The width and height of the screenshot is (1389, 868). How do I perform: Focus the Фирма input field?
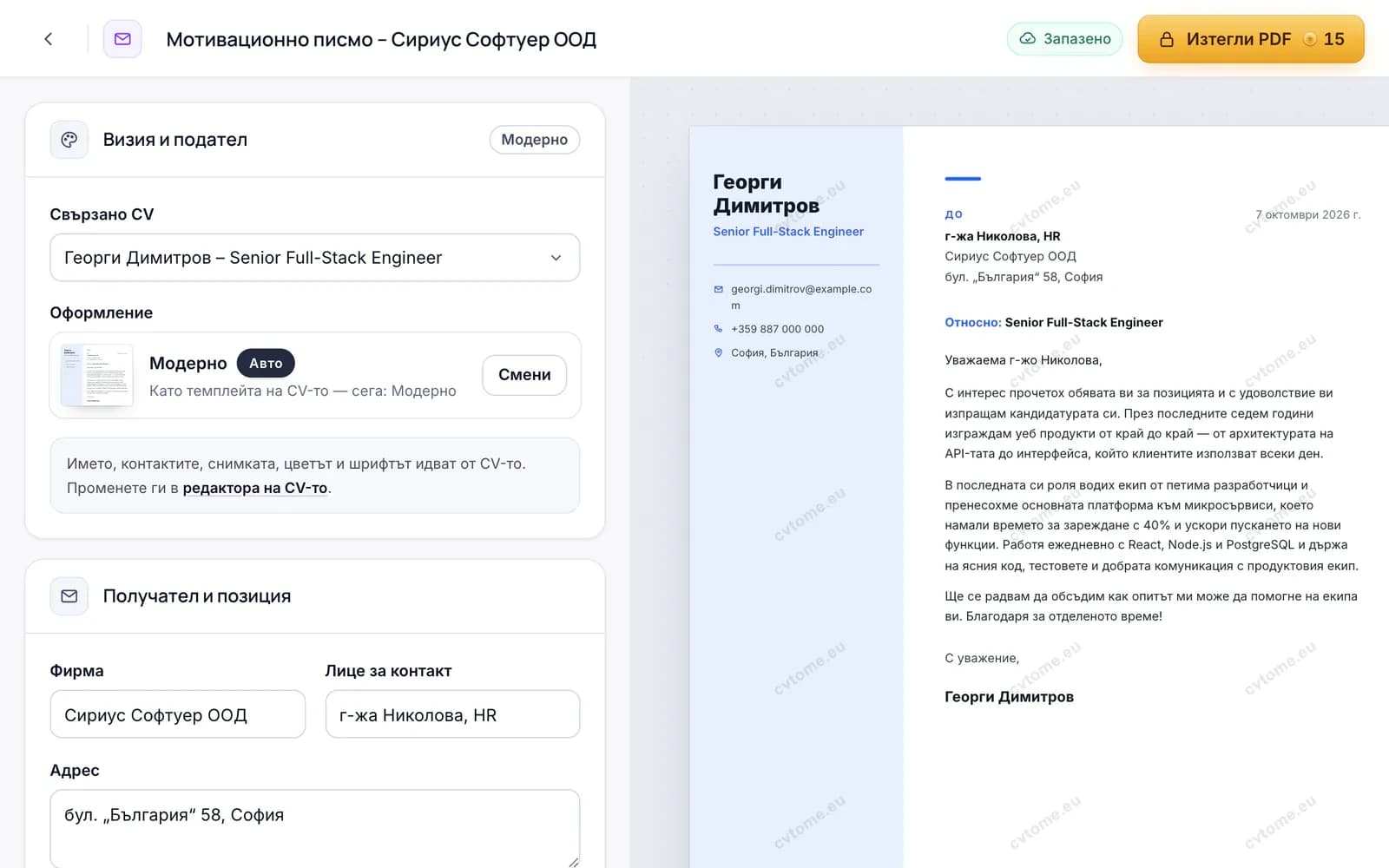click(x=178, y=714)
